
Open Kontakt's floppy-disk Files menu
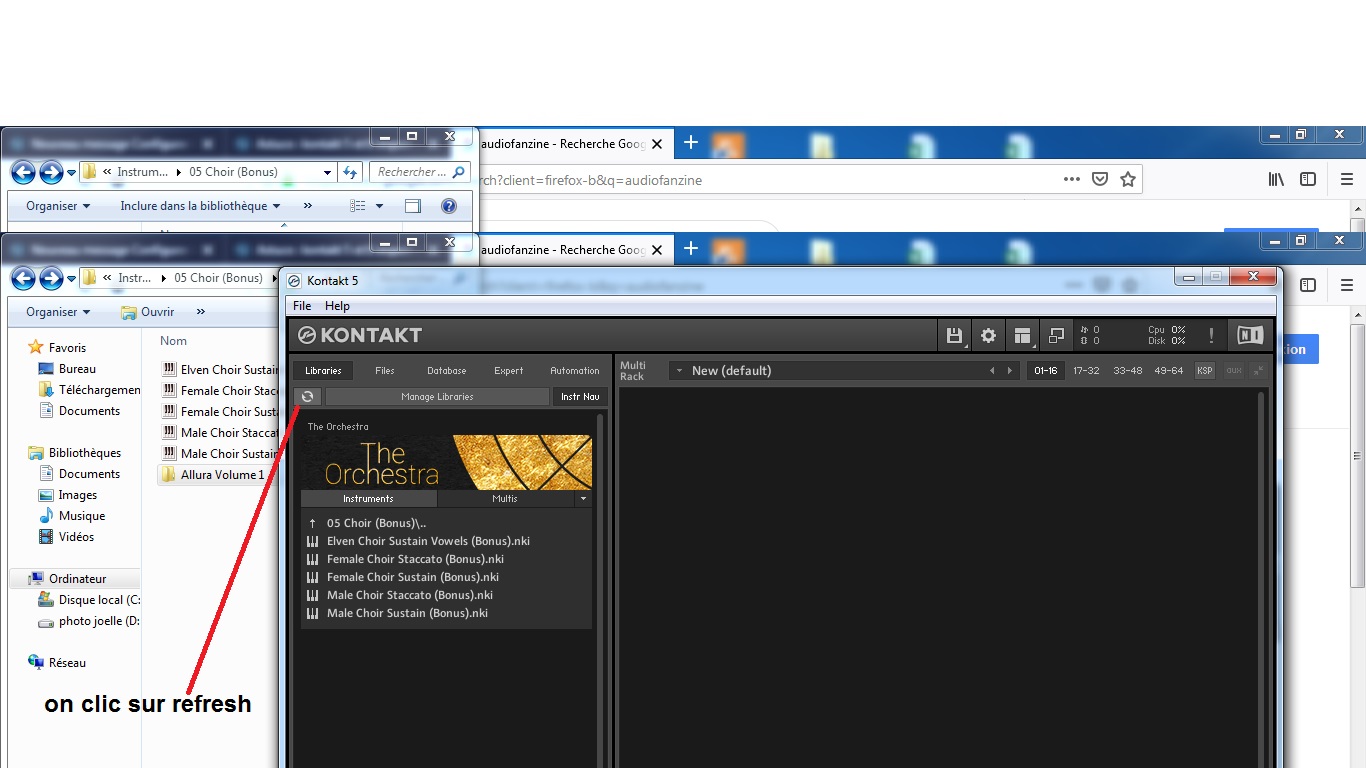click(x=954, y=336)
